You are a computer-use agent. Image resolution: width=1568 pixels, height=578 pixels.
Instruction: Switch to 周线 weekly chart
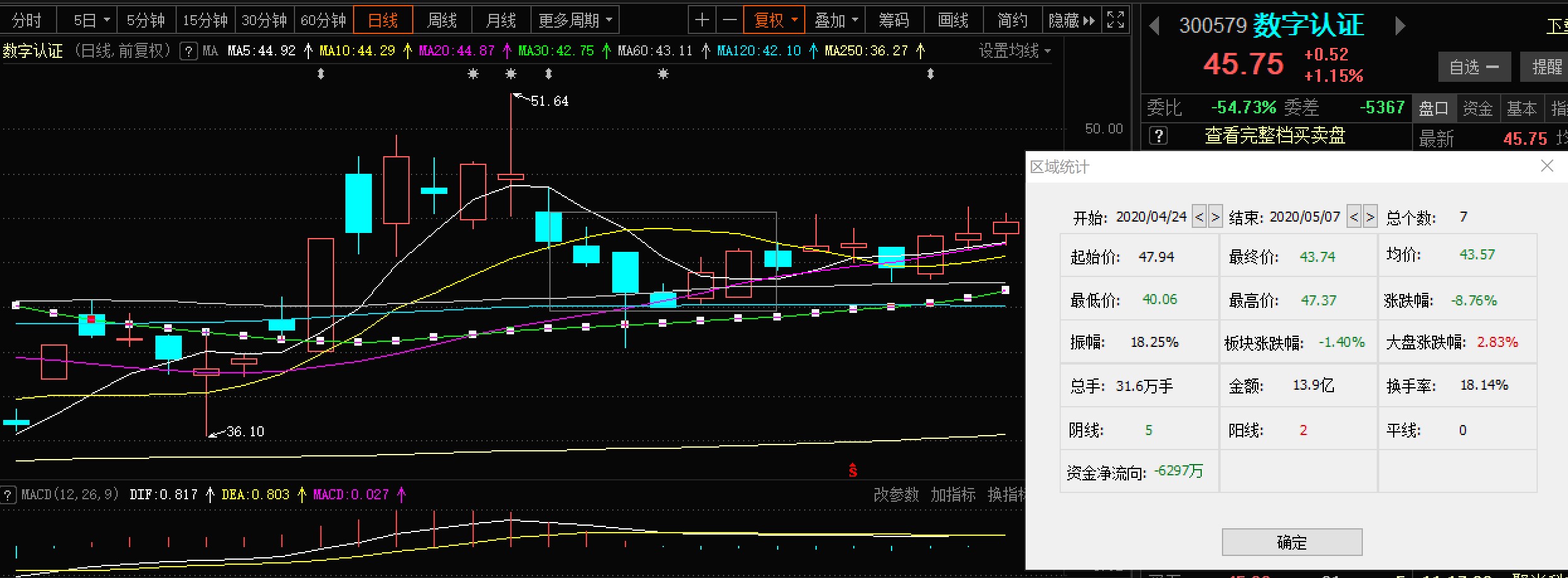(442, 20)
